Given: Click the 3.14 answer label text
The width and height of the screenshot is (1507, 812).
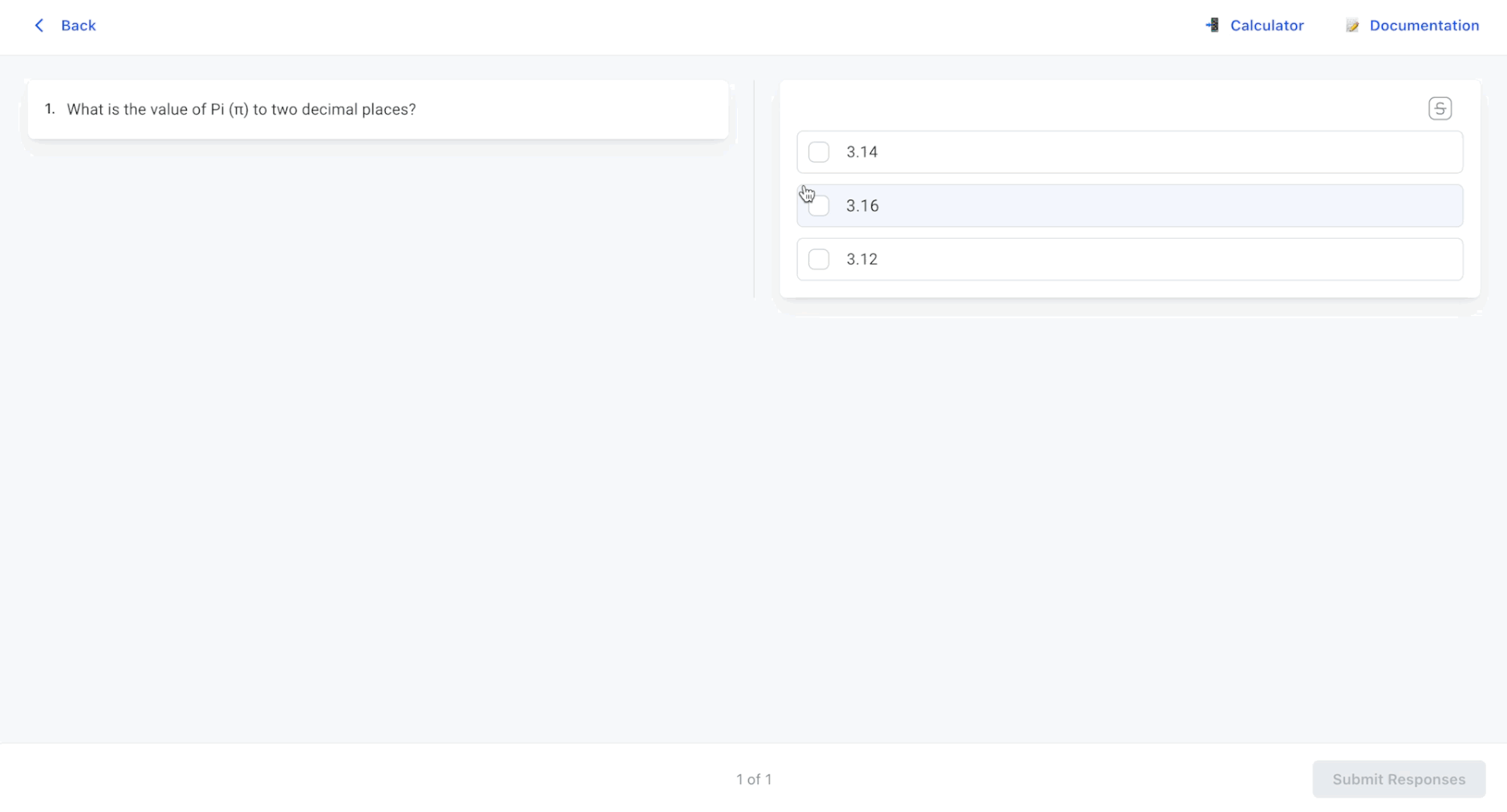Looking at the screenshot, I should [x=861, y=152].
